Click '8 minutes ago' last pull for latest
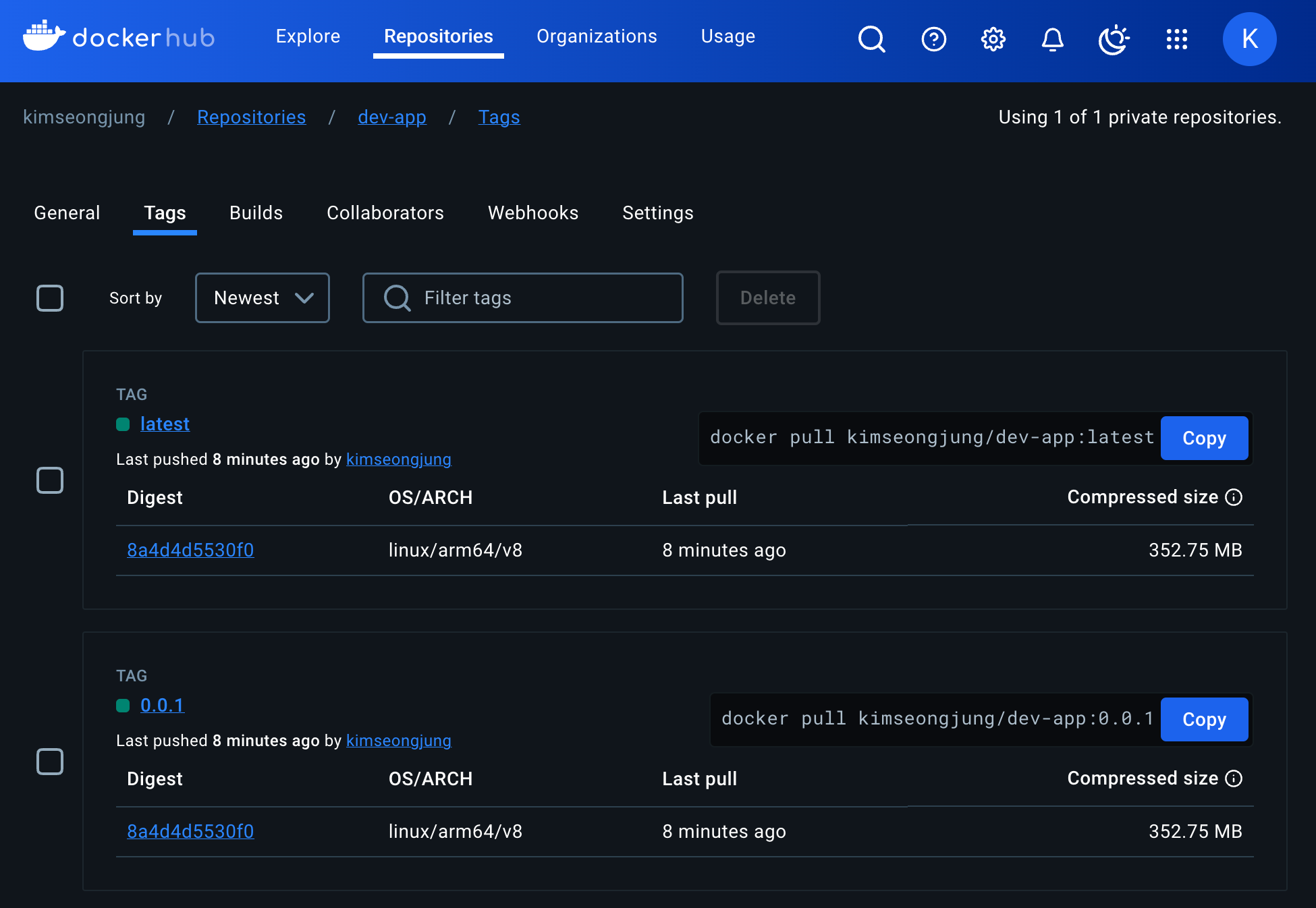The height and width of the screenshot is (908, 1316). tap(724, 550)
